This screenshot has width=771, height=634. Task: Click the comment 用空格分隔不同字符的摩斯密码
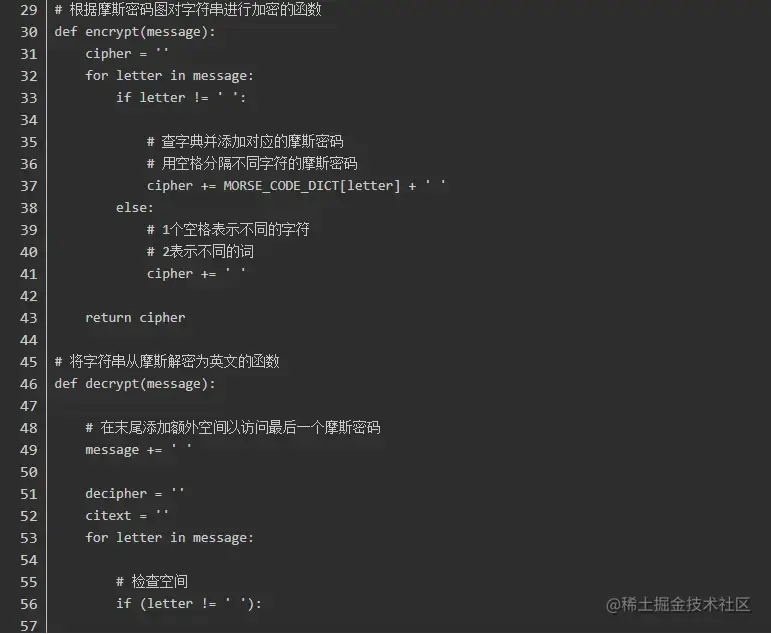252,163
